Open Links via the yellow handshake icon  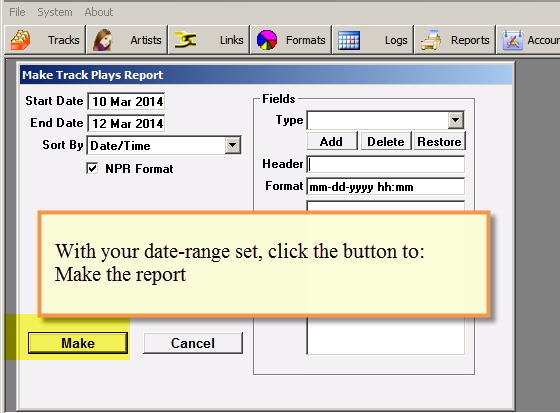coord(185,40)
